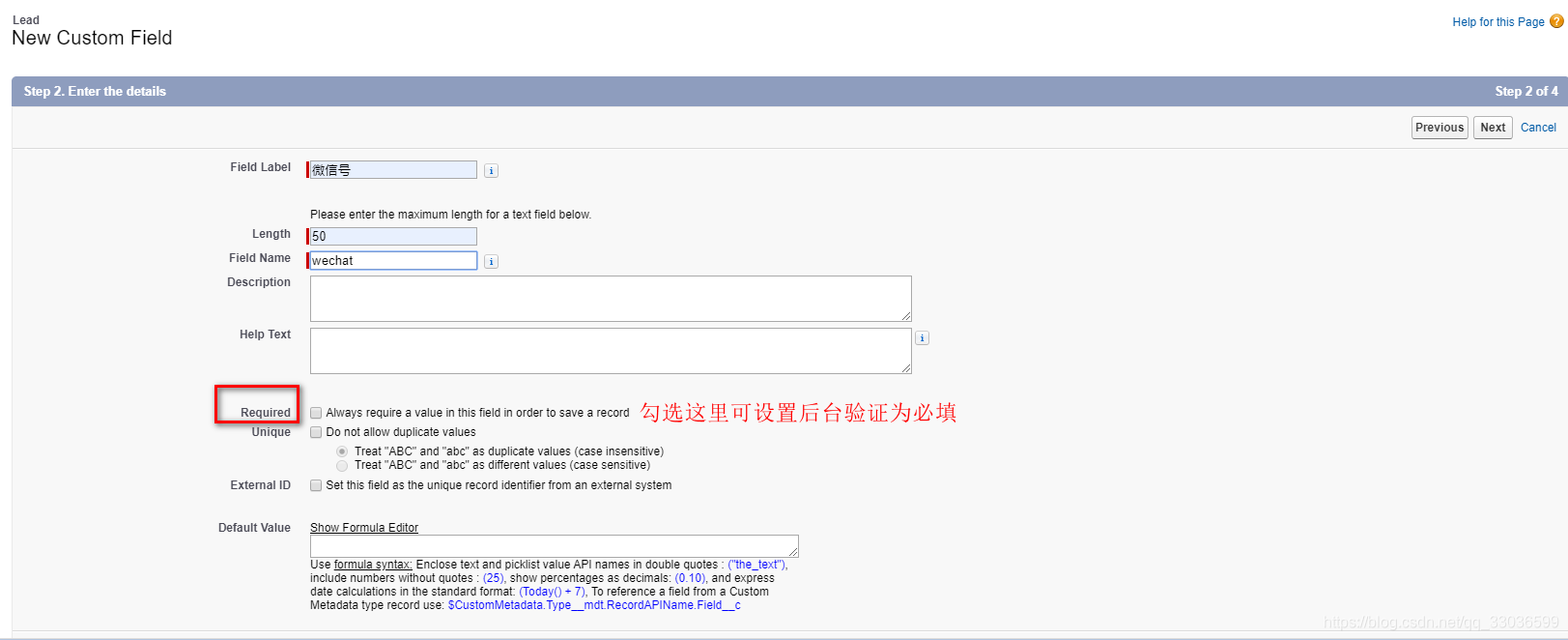The image size is (1568, 640).
Task: Open the Help for this Page question icon
Action: tap(1556, 21)
